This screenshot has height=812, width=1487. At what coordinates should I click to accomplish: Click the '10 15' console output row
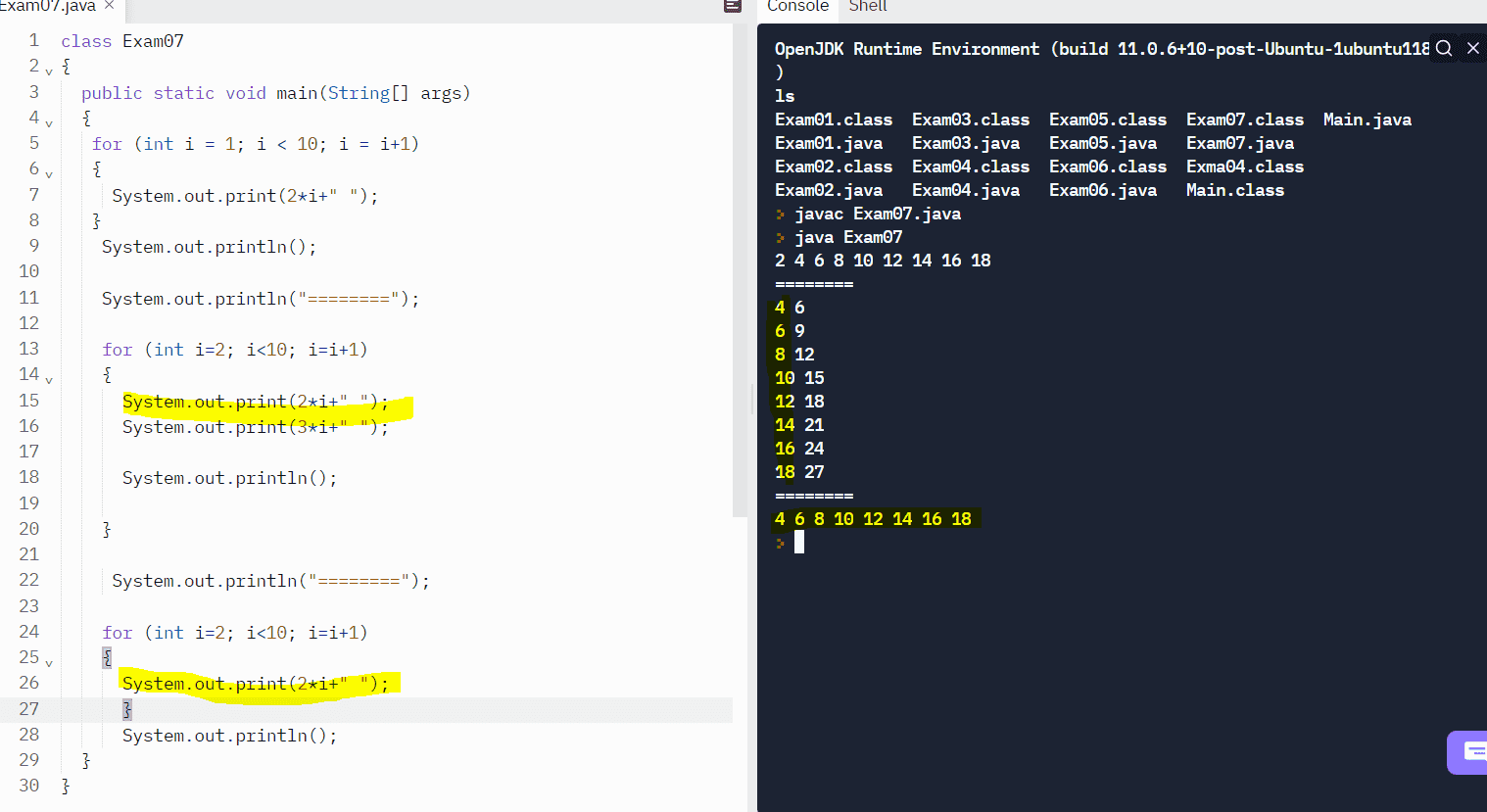[799, 378]
